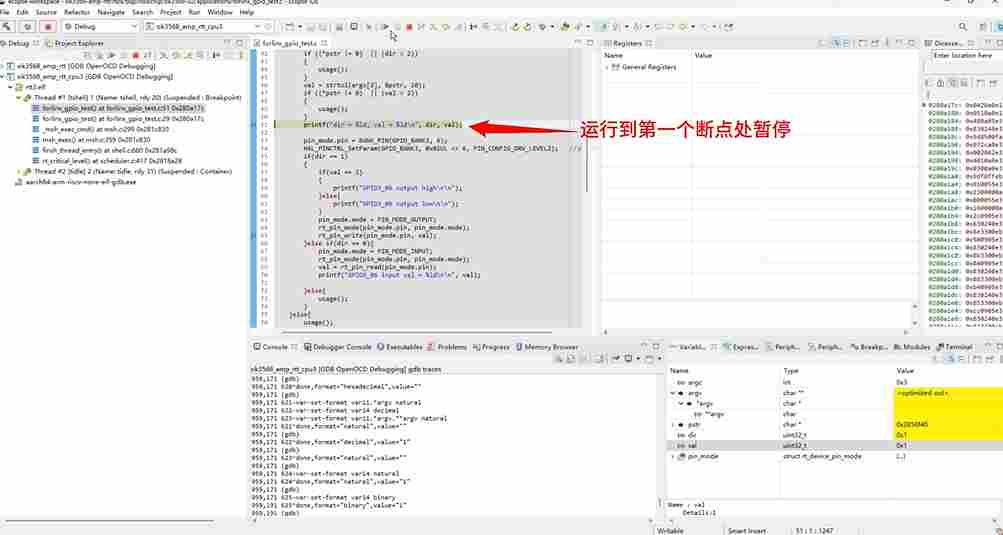Image resolution: width=1003 pixels, height=535 pixels.
Task: Click the red Terminate icon in main toolbar
Action: click(409, 27)
